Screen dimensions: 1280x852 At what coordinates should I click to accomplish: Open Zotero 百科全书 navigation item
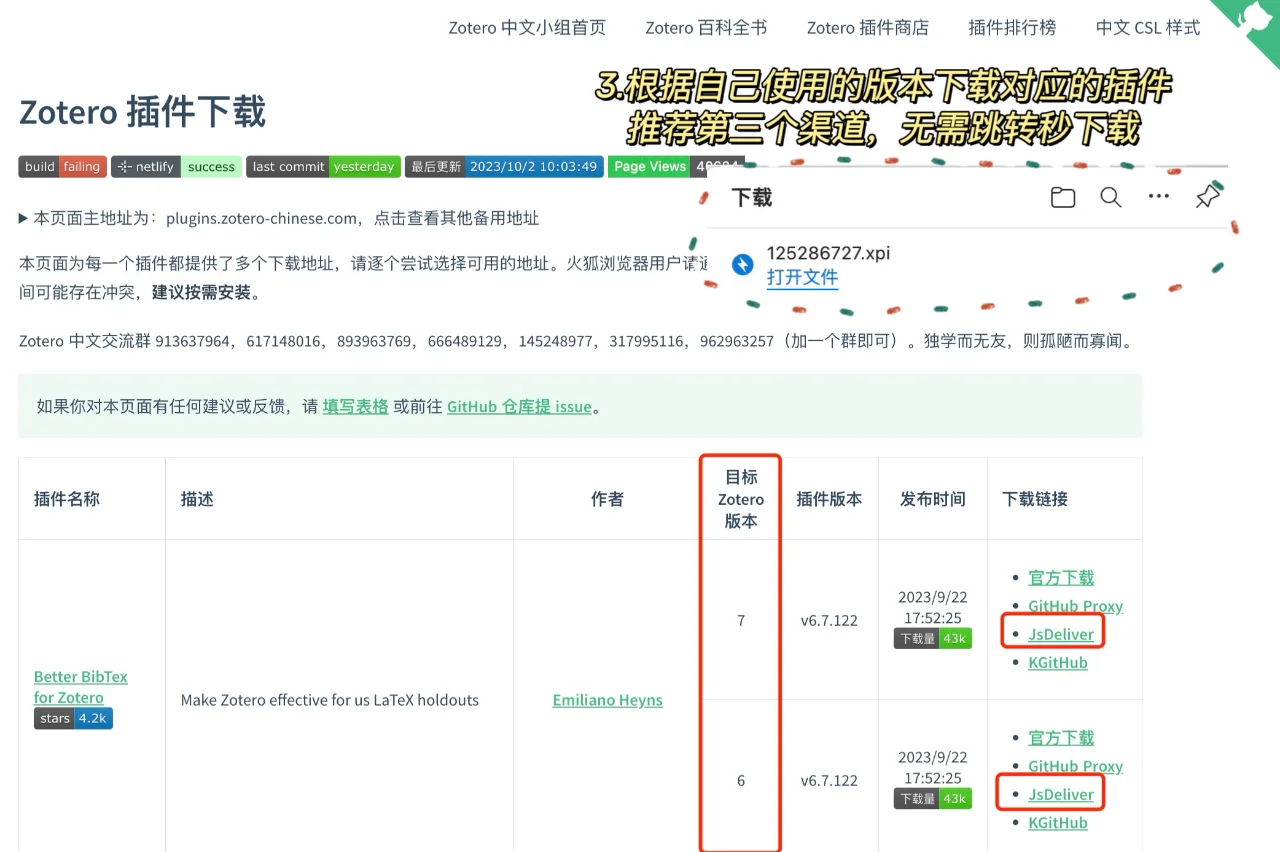tap(706, 27)
